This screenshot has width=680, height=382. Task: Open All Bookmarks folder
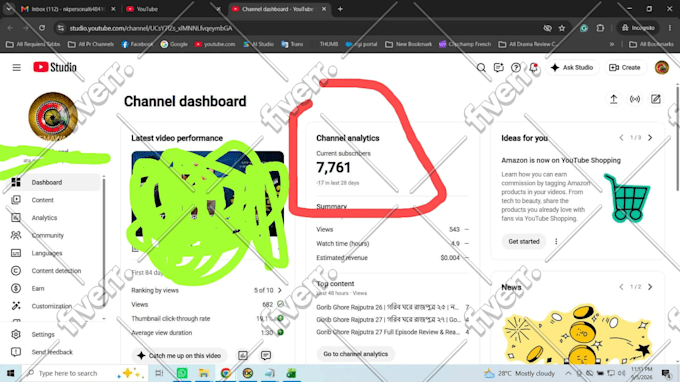651,44
